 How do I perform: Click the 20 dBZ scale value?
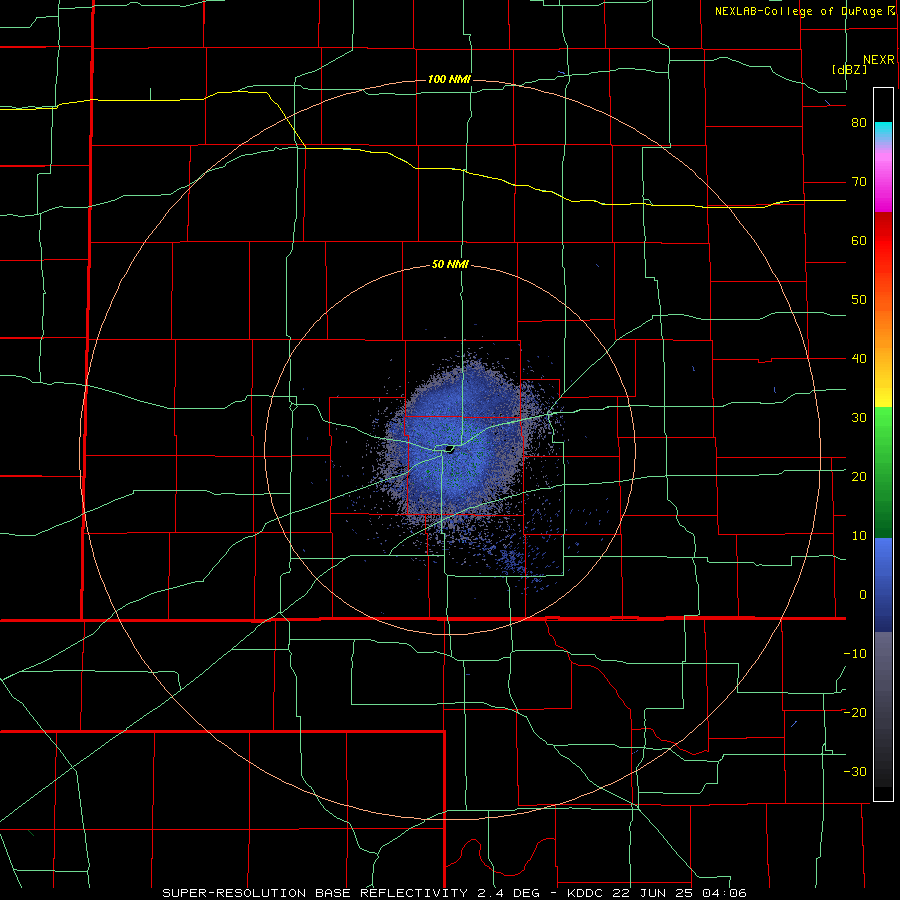859,476
